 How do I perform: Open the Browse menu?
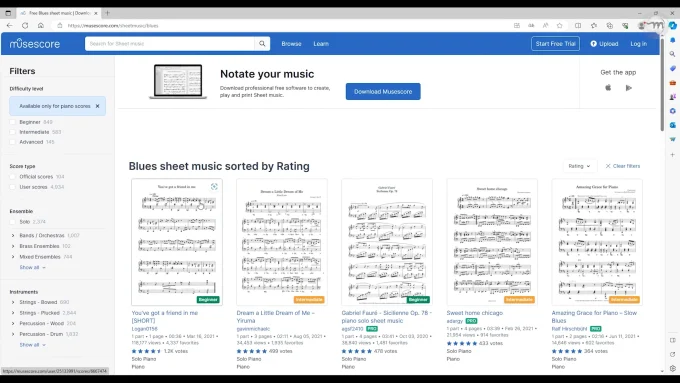(x=291, y=44)
